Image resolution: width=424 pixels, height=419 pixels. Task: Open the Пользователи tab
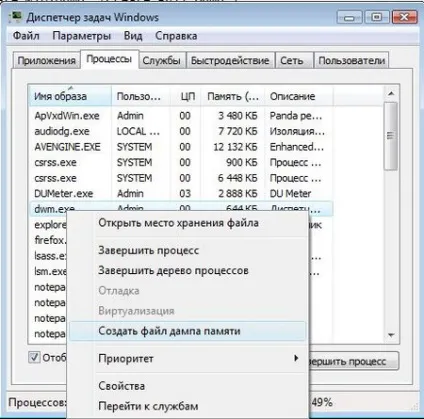point(352,61)
